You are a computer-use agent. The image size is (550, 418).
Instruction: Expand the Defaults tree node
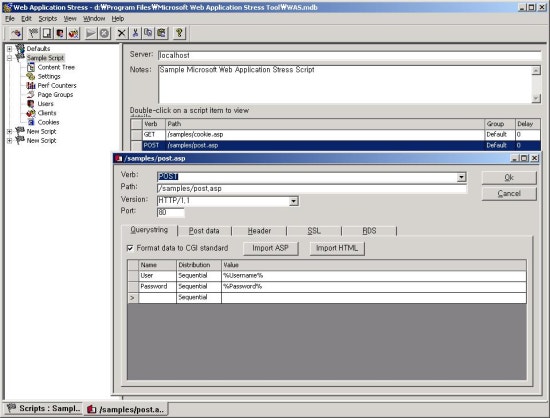tap(10, 49)
